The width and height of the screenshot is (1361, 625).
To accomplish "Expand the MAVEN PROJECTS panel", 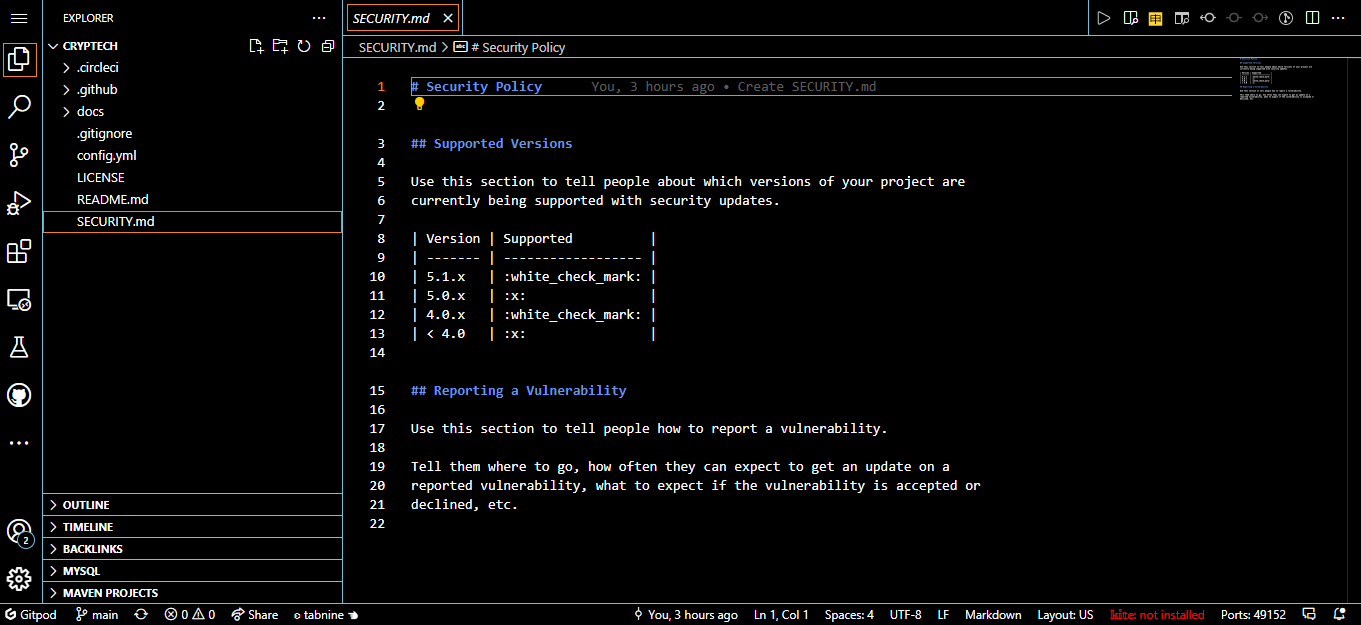I will 192,593.
